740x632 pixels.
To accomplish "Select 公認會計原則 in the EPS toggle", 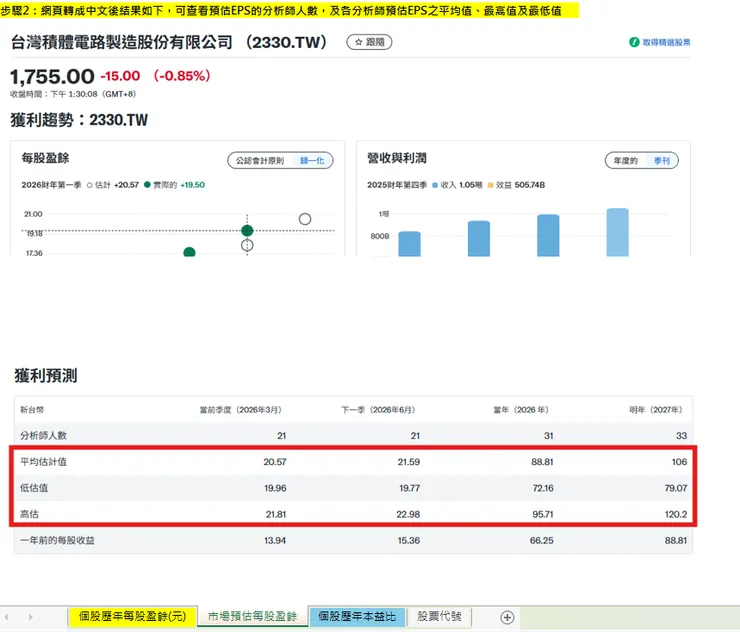I will [260, 160].
